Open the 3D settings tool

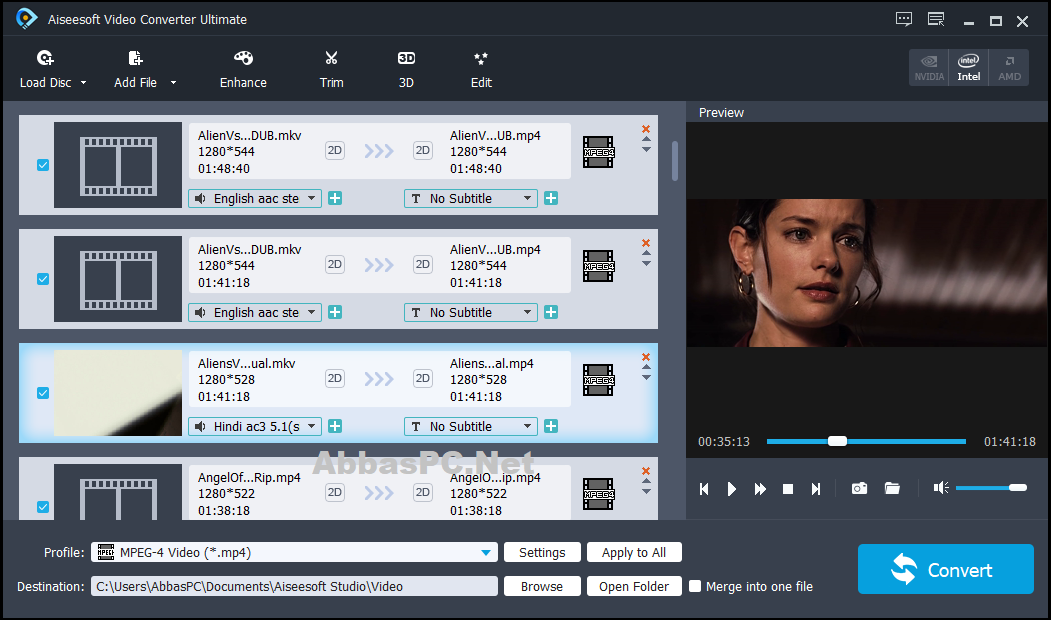click(x=406, y=70)
